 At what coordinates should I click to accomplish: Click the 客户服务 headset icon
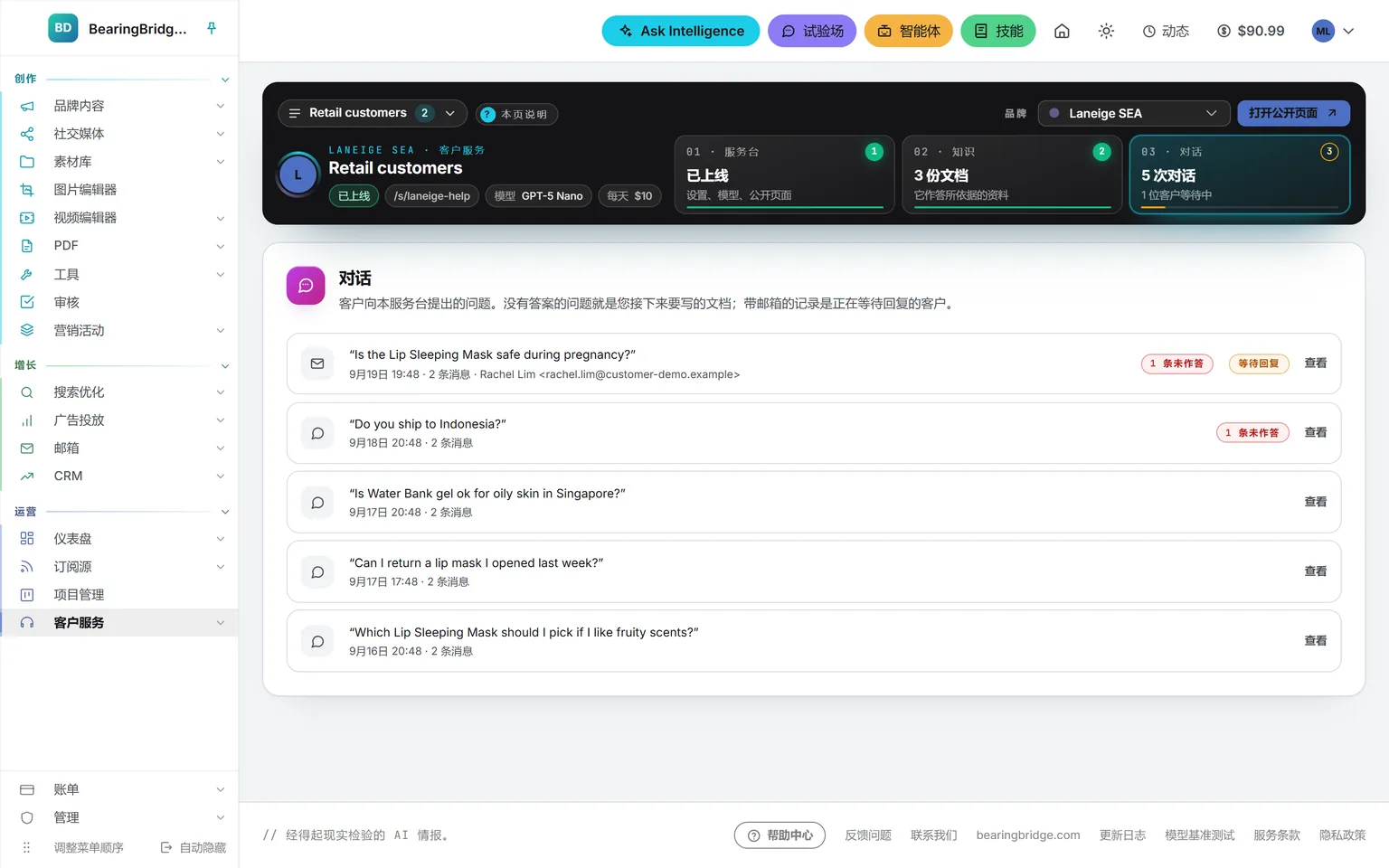click(27, 623)
